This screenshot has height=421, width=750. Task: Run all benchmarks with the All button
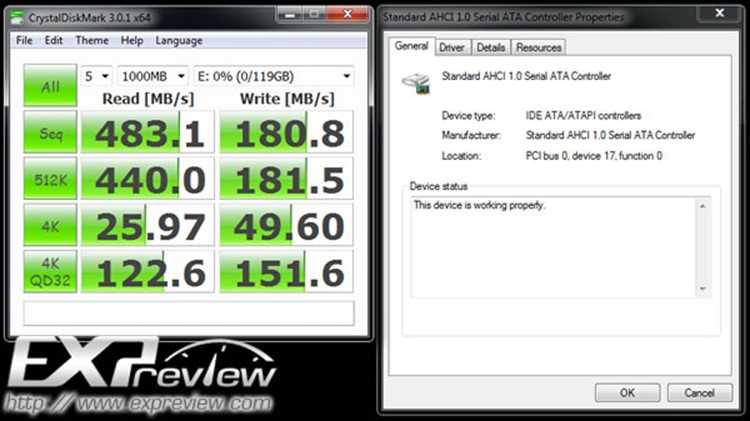[50, 85]
